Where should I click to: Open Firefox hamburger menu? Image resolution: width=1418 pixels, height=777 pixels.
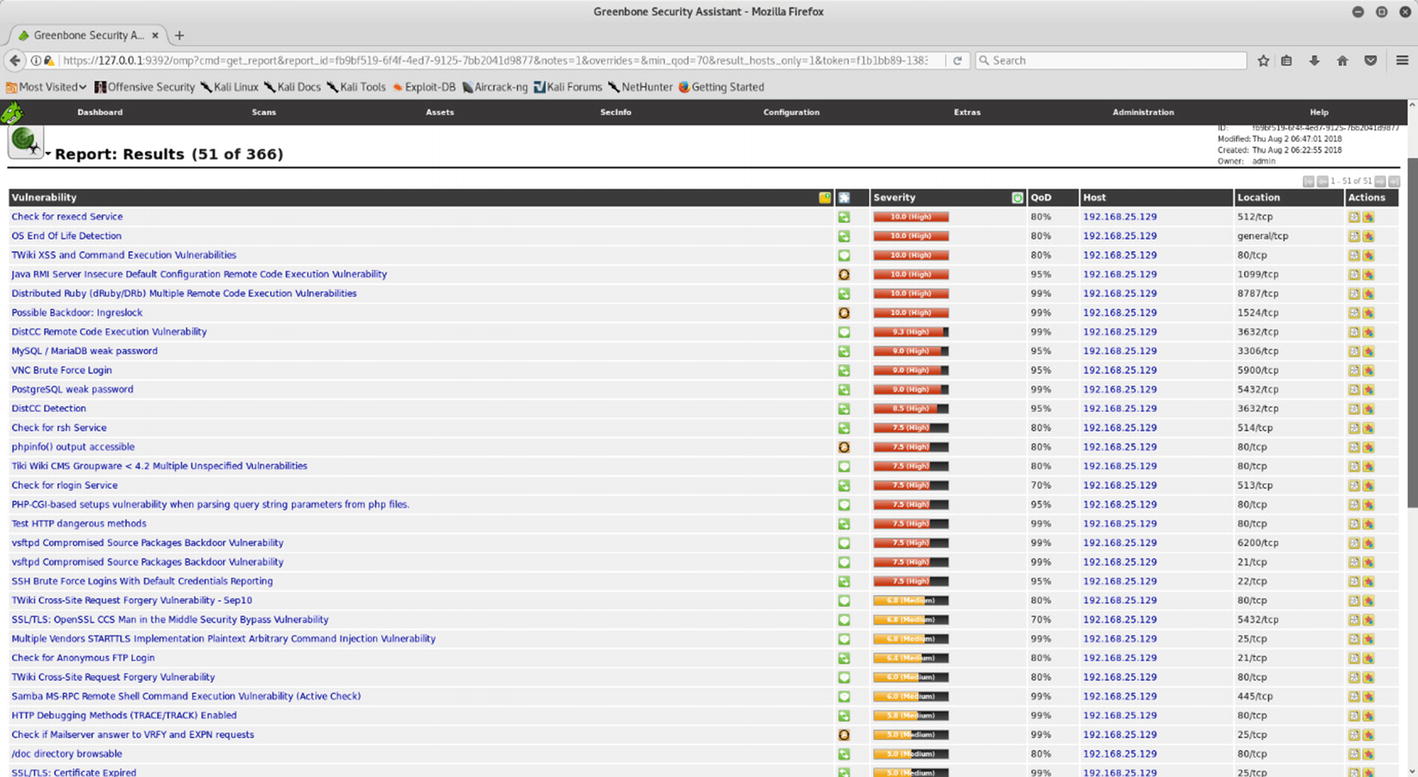[x=1402, y=61]
